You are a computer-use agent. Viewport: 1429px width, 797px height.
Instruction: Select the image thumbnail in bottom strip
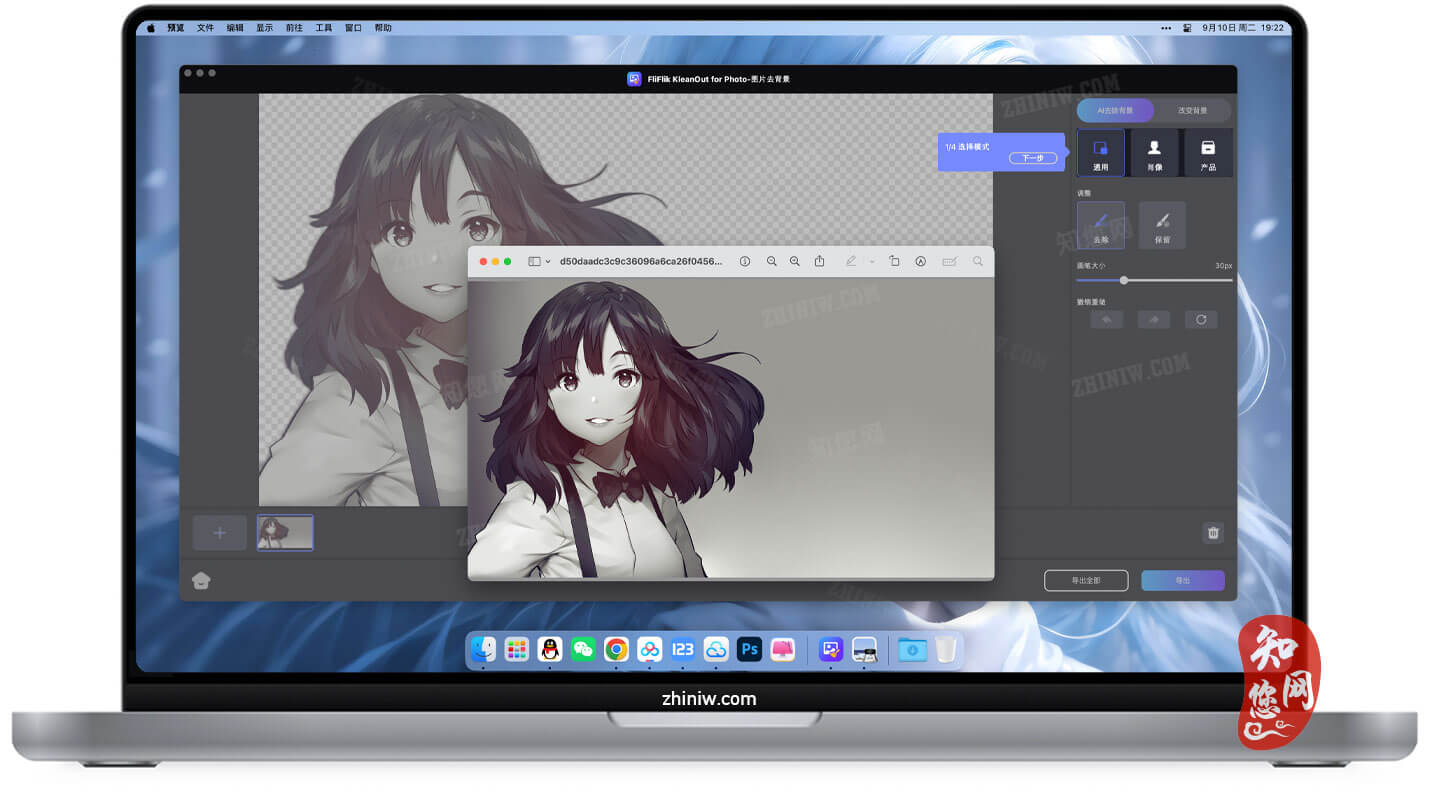click(285, 533)
